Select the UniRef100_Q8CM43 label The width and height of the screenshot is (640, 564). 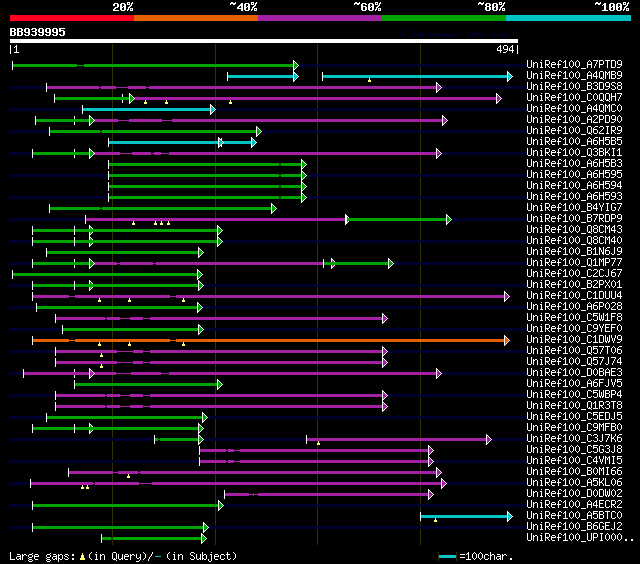574,229
